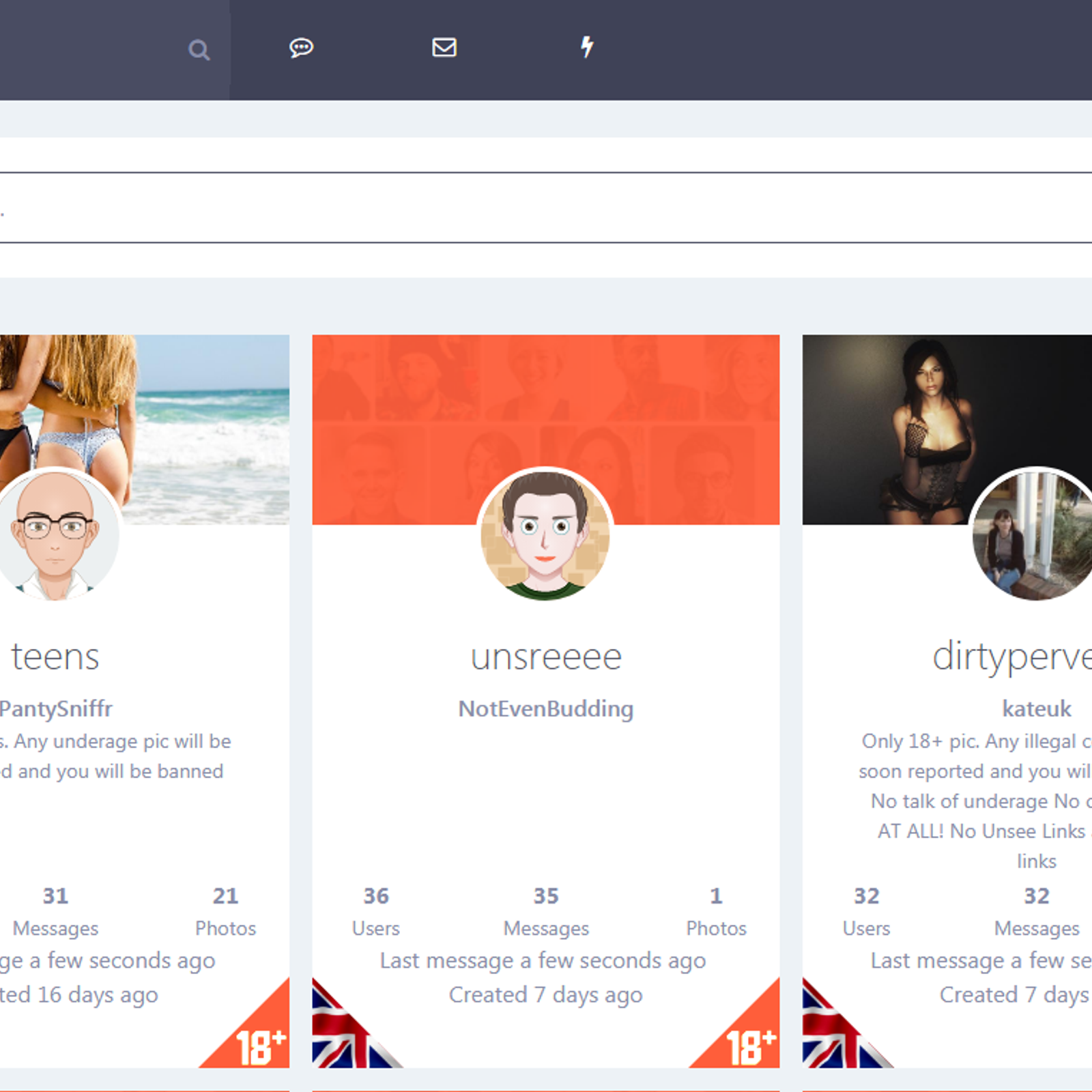Open owner profile NotEvenBudding
Screen dimensions: 1092x1092
pos(546,708)
